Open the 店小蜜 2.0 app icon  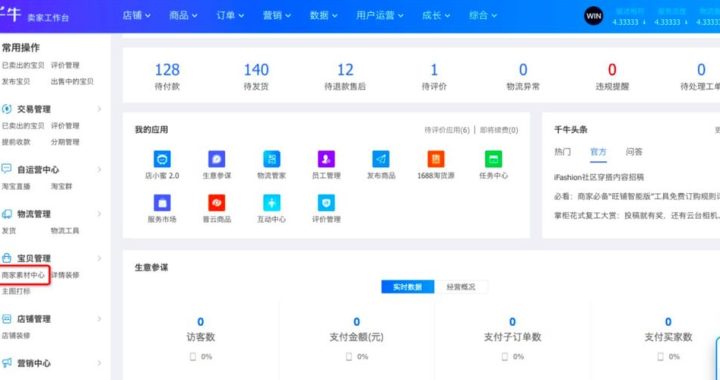pyautogui.click(x=162, y=159)
